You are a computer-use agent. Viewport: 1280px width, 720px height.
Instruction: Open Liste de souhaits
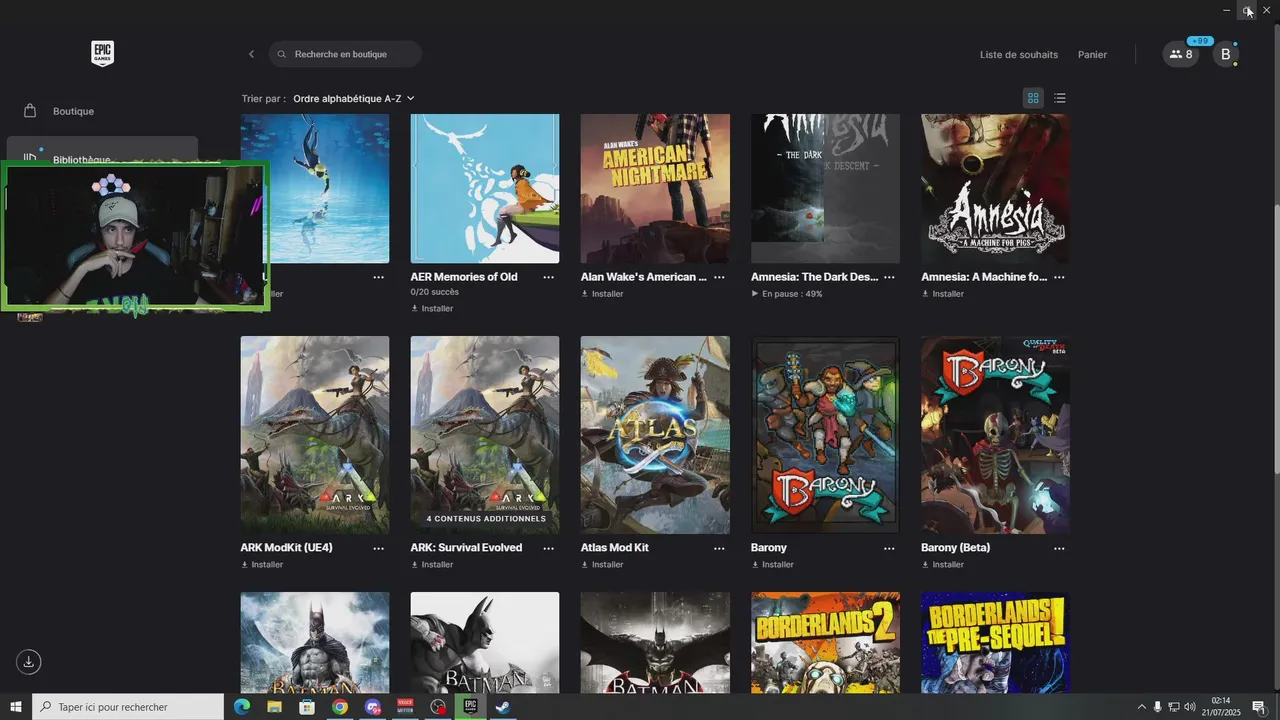[1018, 55]
